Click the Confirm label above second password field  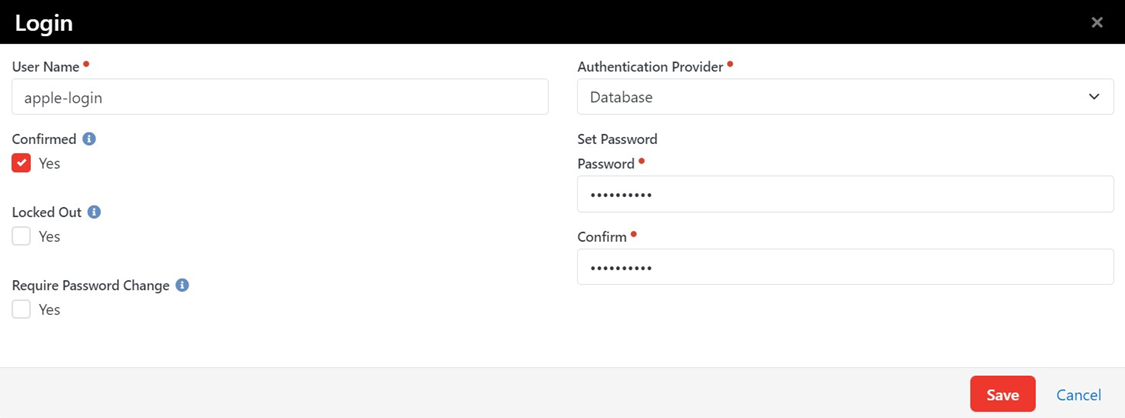(x=602, y=237)
